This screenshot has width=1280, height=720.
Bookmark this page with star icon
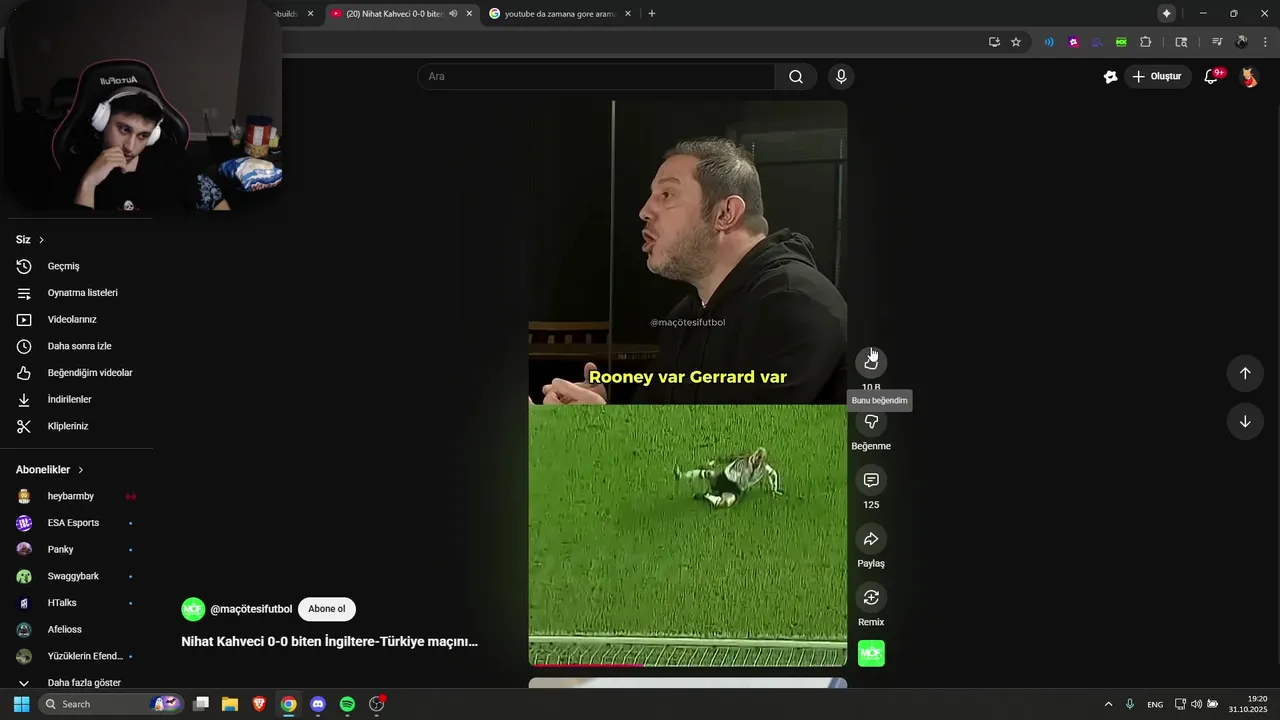point(1016,42)
